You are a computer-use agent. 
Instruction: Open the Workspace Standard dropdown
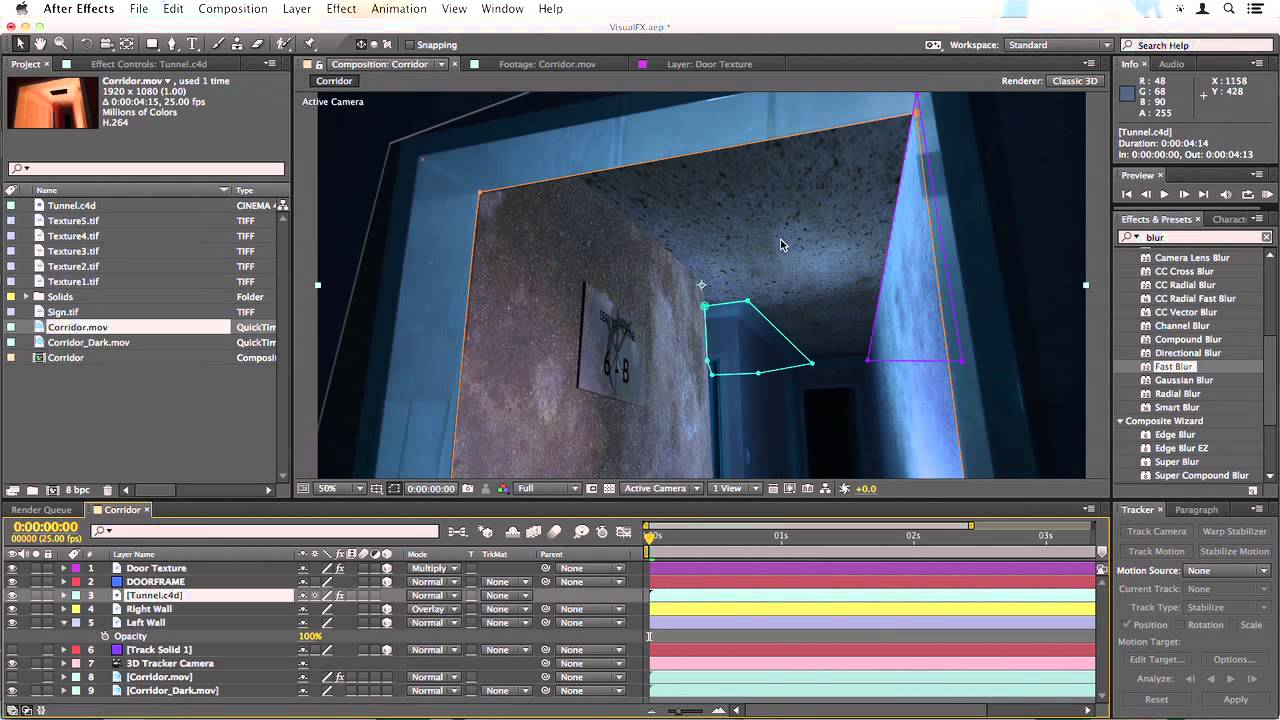[1059, 45]
